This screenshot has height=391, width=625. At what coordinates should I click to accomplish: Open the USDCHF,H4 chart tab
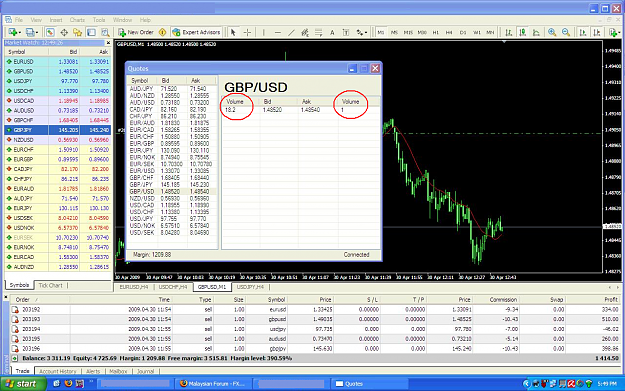click(x=173, y=287)
